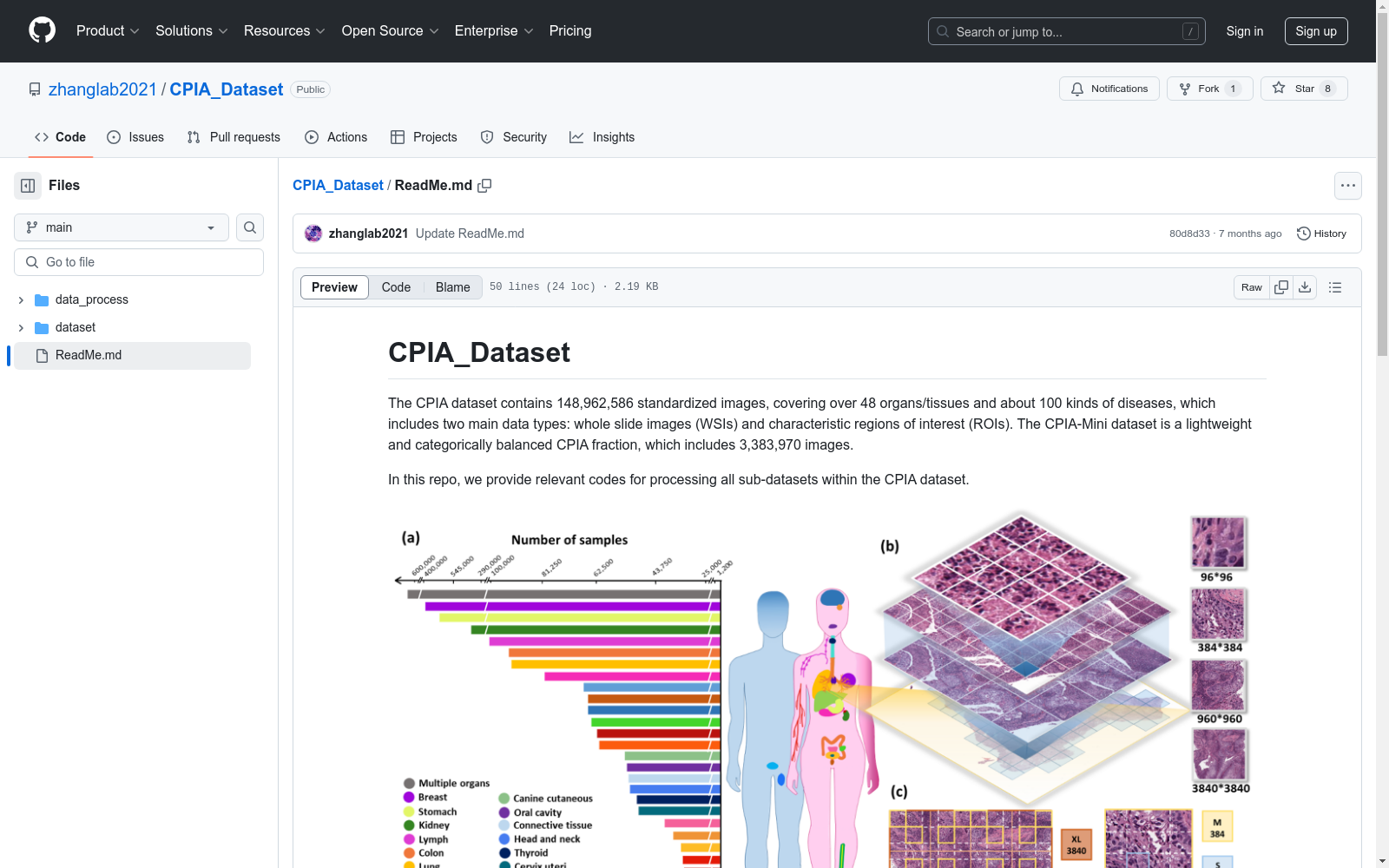Image resolution: width=1389 pixels, height=868 pixels.
Task: Download the raw ReadMe.md file
Action: 1305,286
